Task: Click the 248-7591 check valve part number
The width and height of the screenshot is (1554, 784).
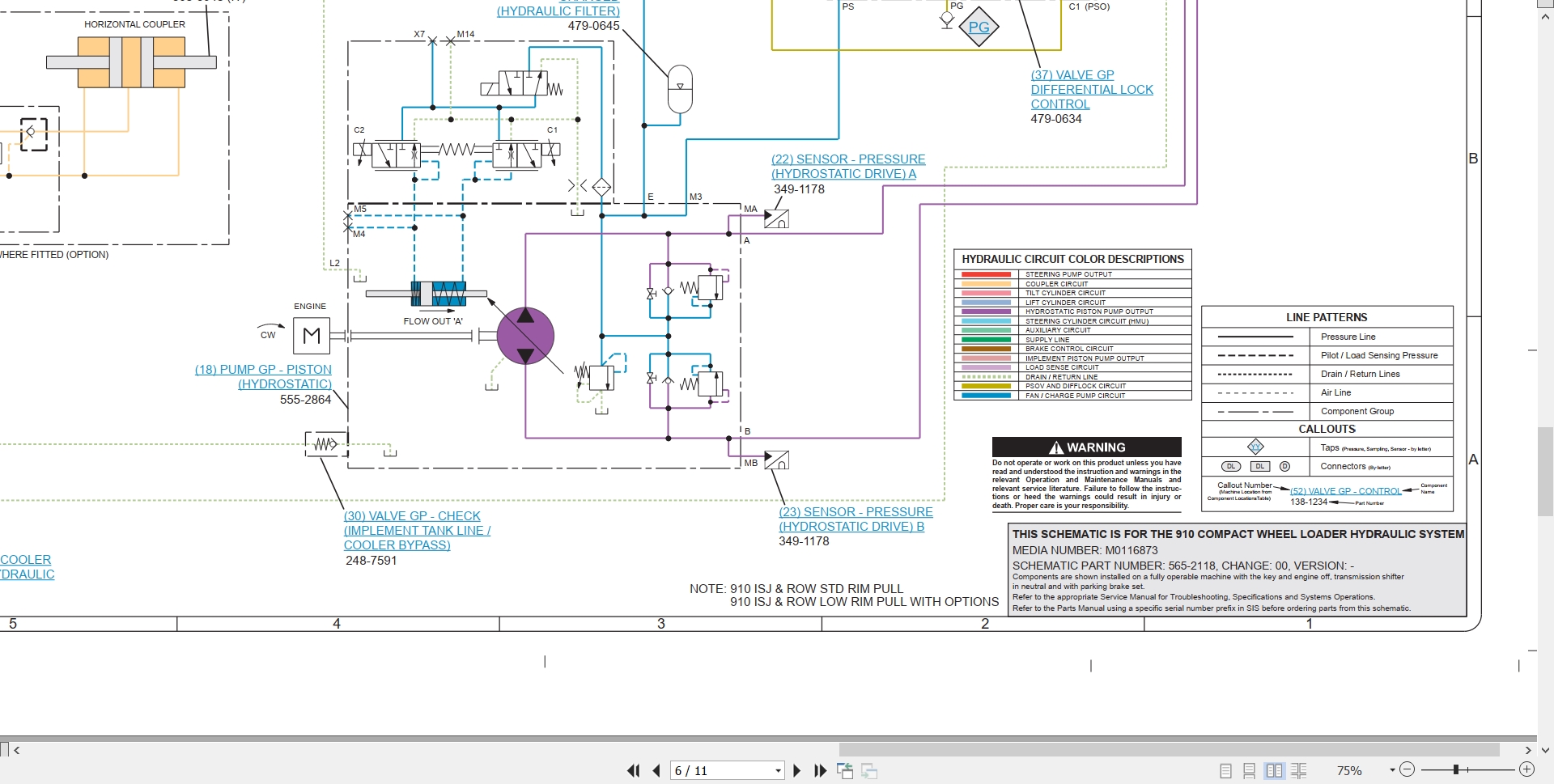Action: pos(372,561)
